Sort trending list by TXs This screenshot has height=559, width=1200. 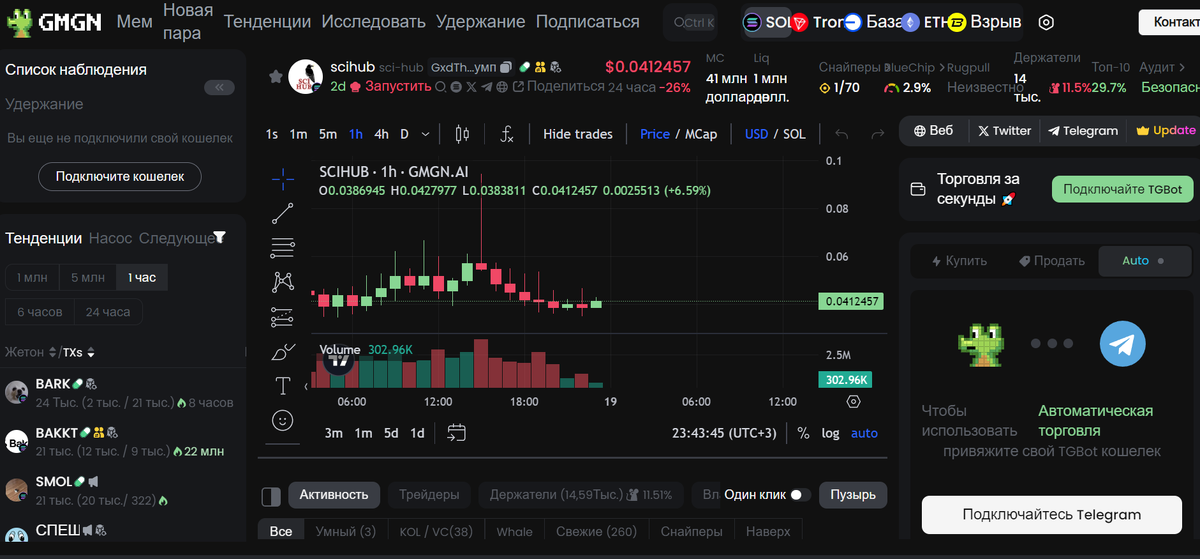pos(79,352)
